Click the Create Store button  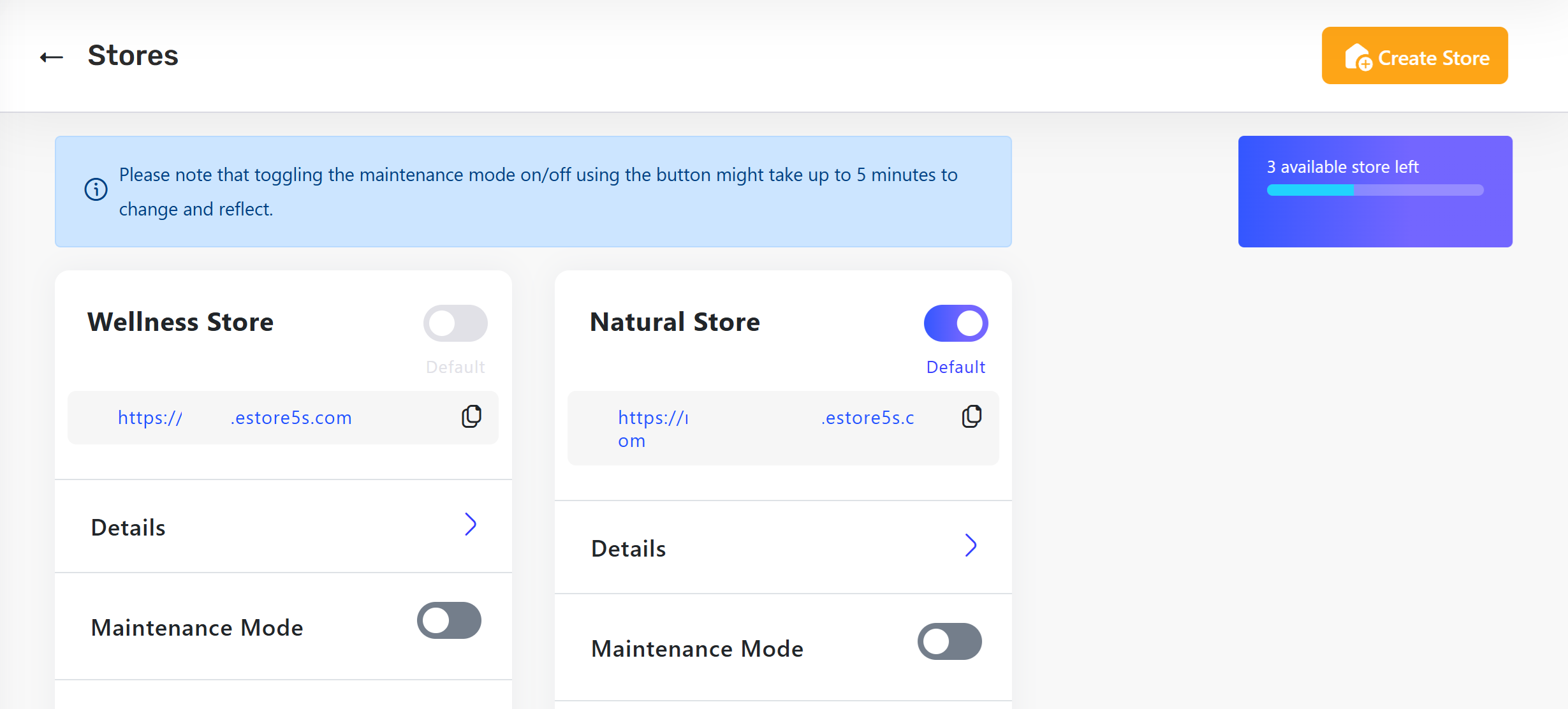click(x=1415, y=55)
